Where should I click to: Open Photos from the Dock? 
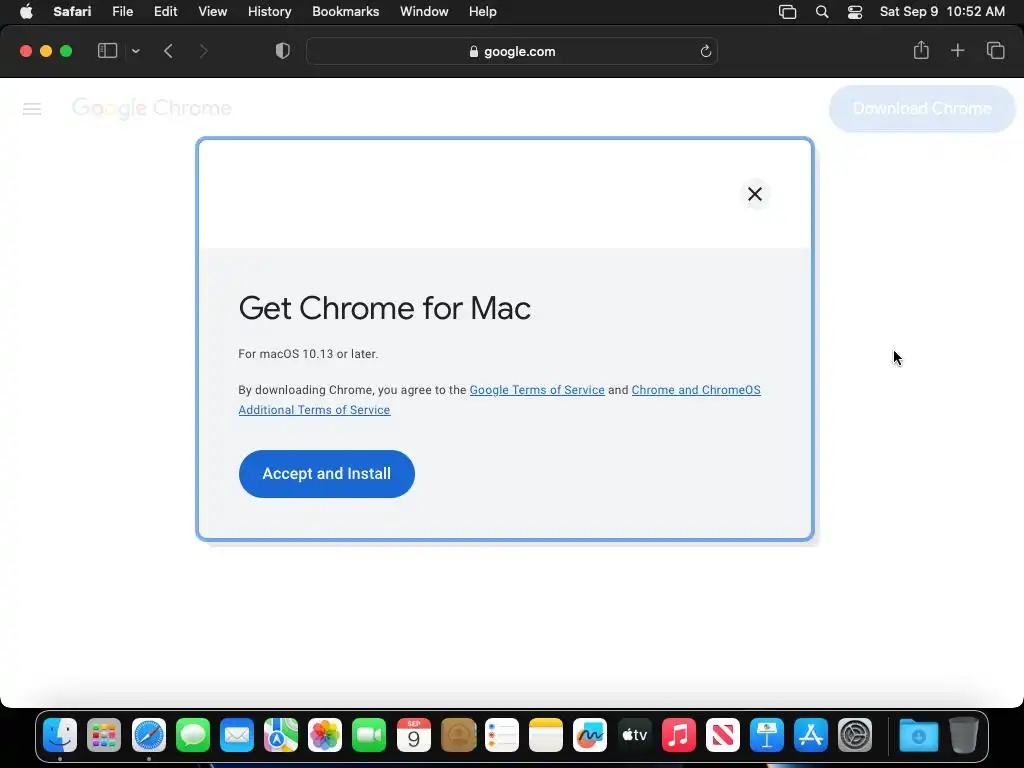(x=325, y=735)
